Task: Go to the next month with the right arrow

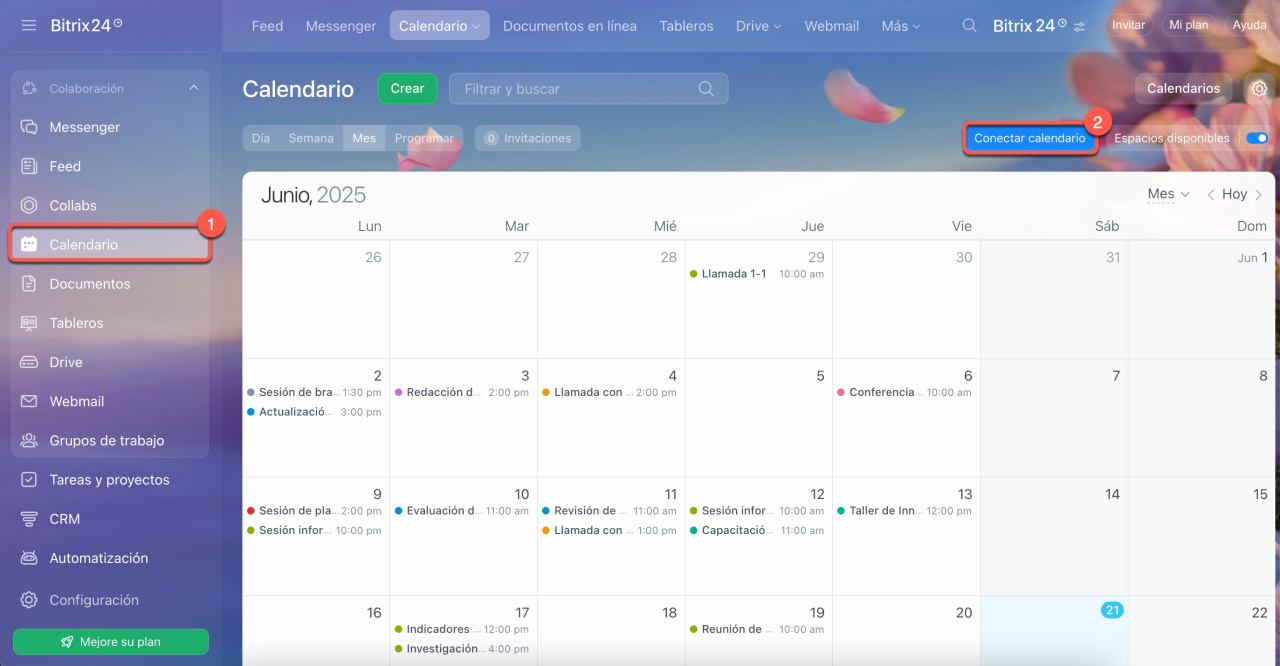Action: click(x=1259, y=195)
